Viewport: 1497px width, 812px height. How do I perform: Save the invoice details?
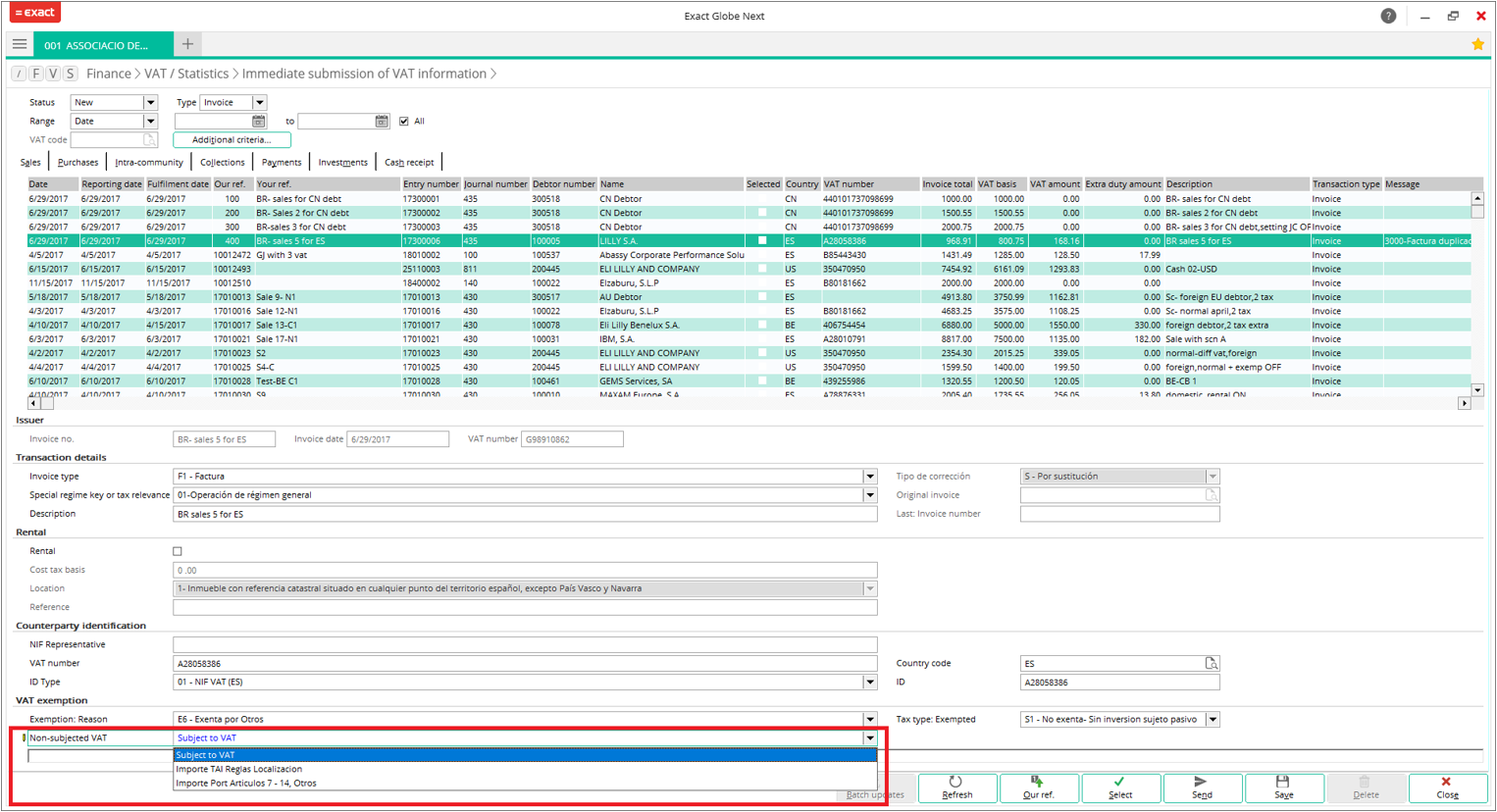pyautogui.click(x=1283, y=788)
